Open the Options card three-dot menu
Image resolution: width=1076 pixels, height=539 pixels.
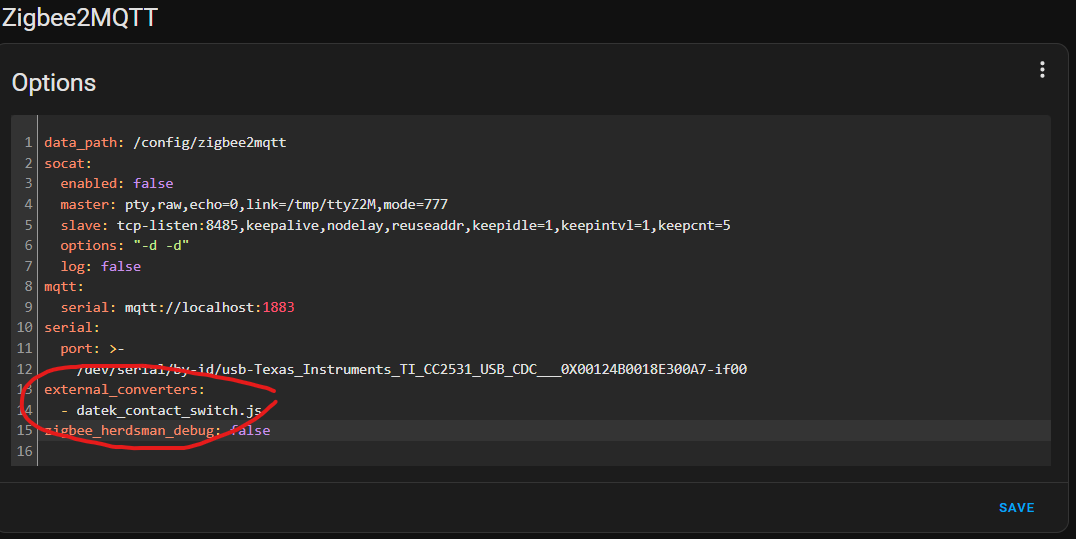tap(1042, 69)
